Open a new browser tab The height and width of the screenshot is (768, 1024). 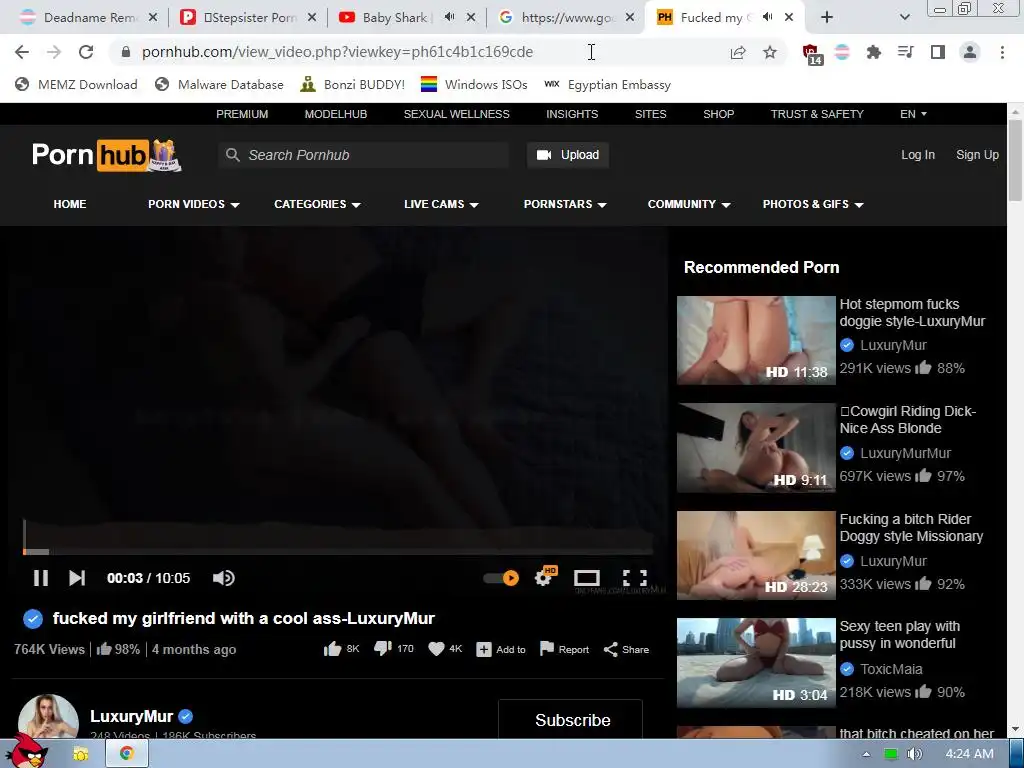(827, 18)
